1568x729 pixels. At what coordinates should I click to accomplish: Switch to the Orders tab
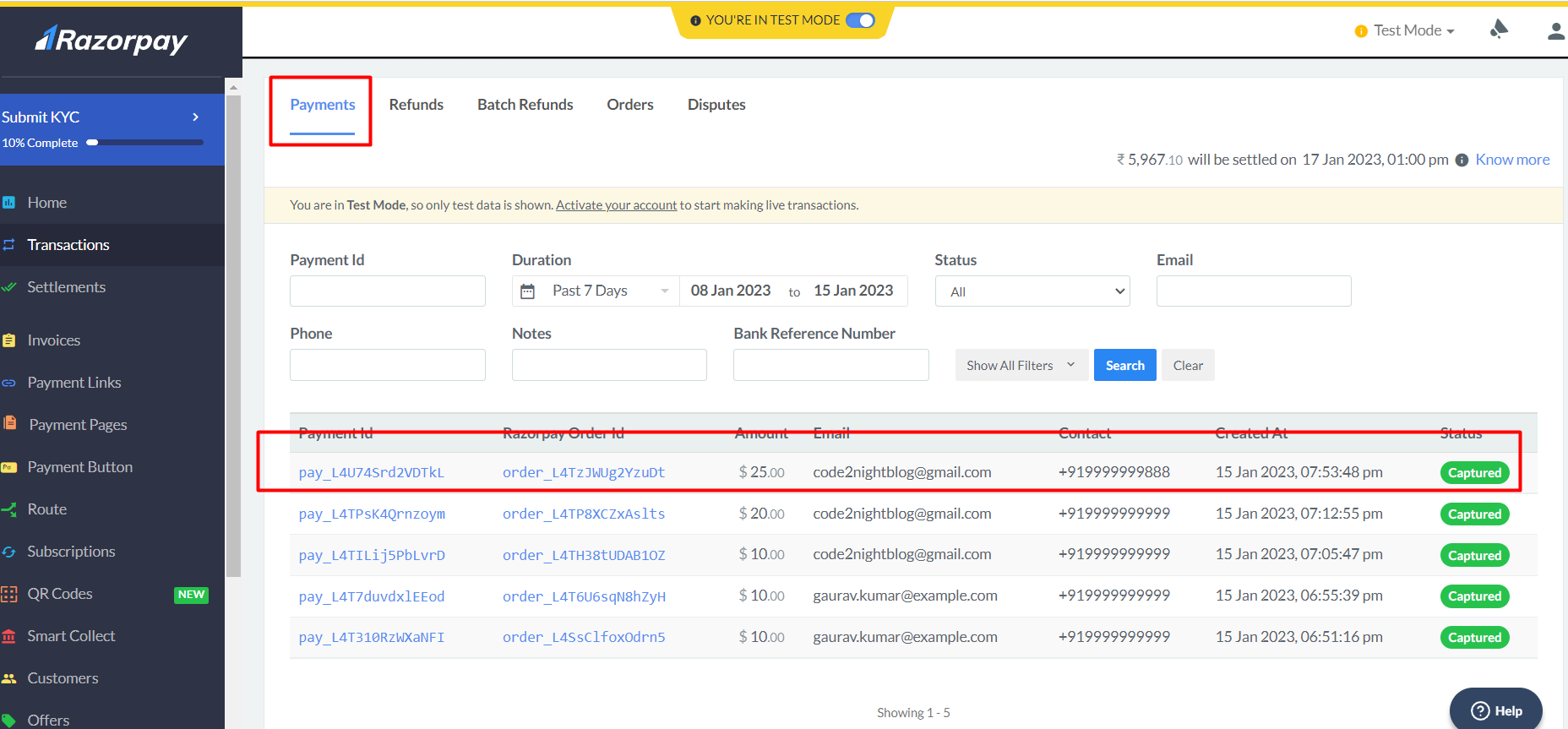pyautogui.click(x=630, y=105)
